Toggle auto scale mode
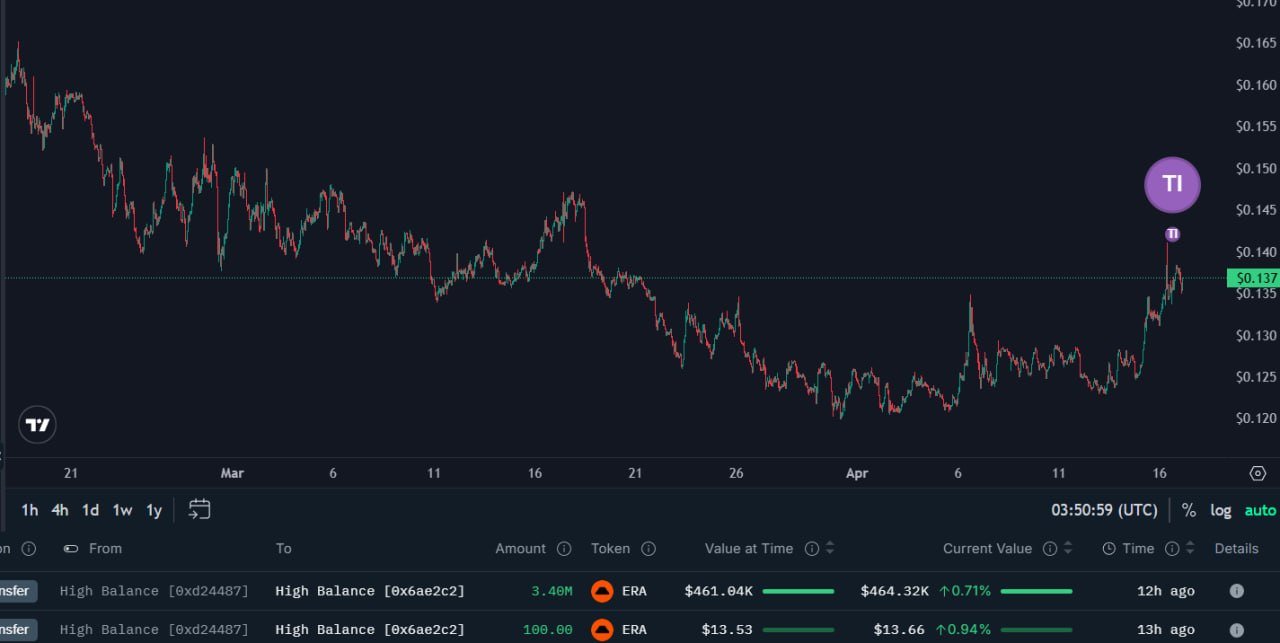Screen dimensions: 1280x643 pos(1260,510)
